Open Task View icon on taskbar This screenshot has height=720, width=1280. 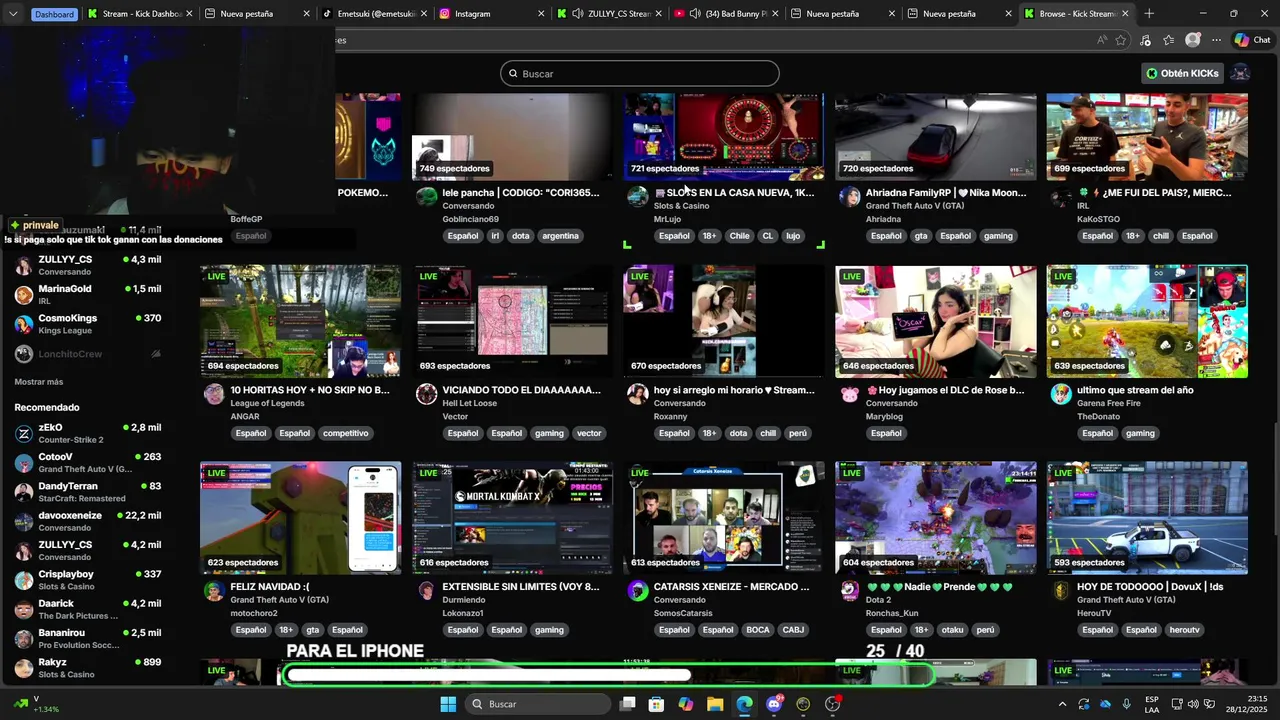627,704
